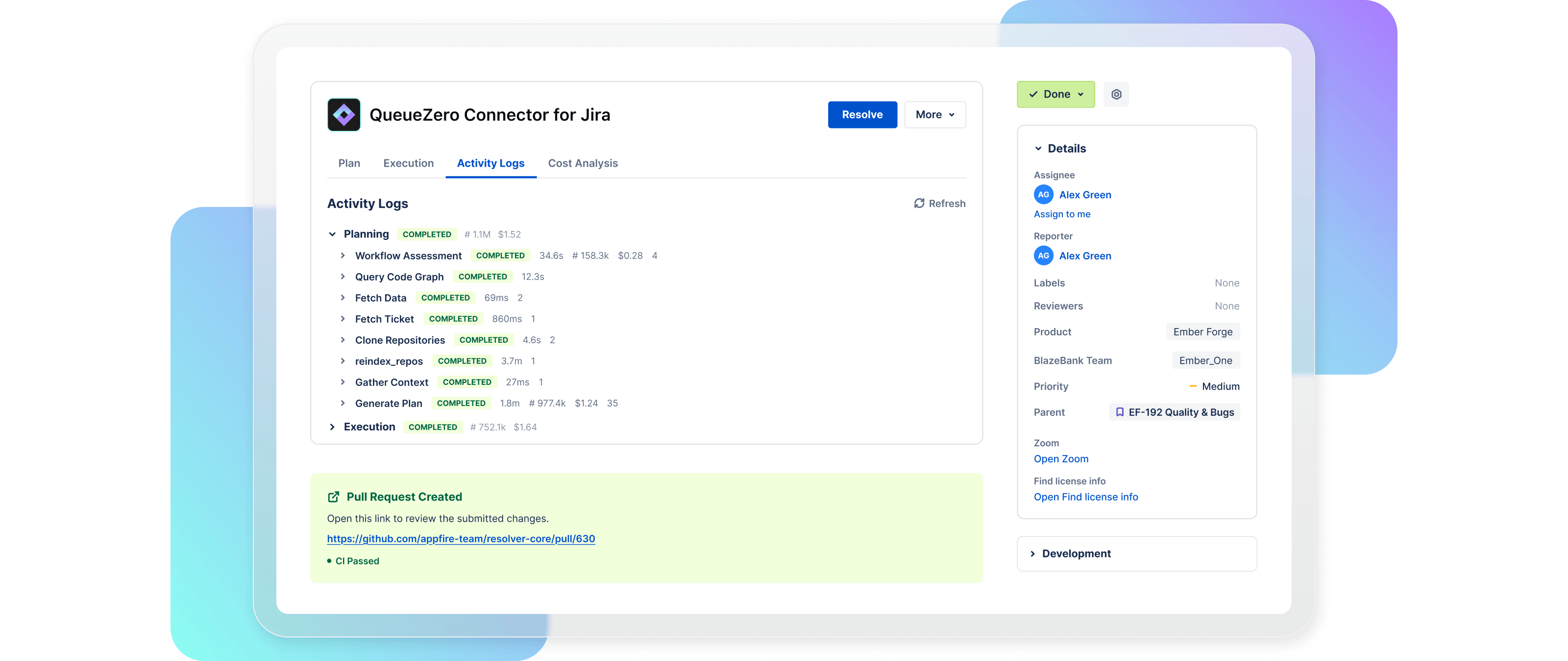The height and width of the screenshot is (661, 1568).
Task: Click the Alex Green assignee name
Action: coord(1085,195)
